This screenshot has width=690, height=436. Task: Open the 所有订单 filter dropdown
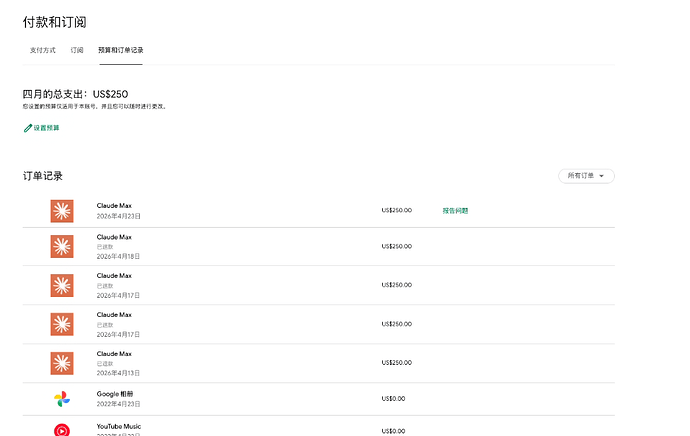tap(586, 176)
